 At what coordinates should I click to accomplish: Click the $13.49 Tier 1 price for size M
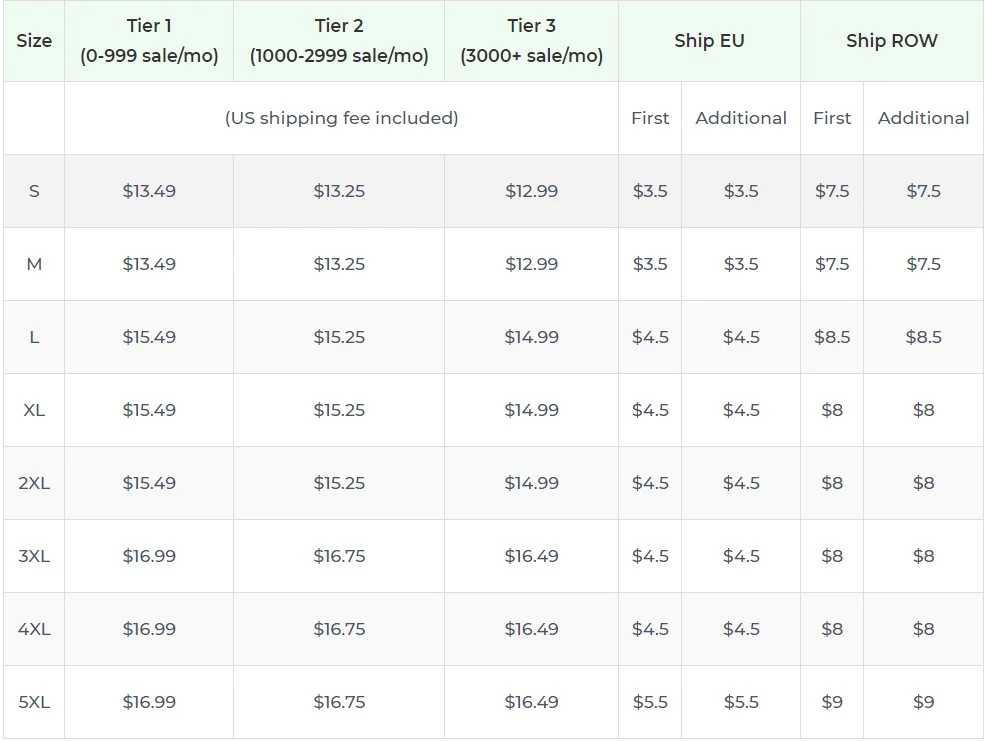pyautogui.click(x=148, y=264)
